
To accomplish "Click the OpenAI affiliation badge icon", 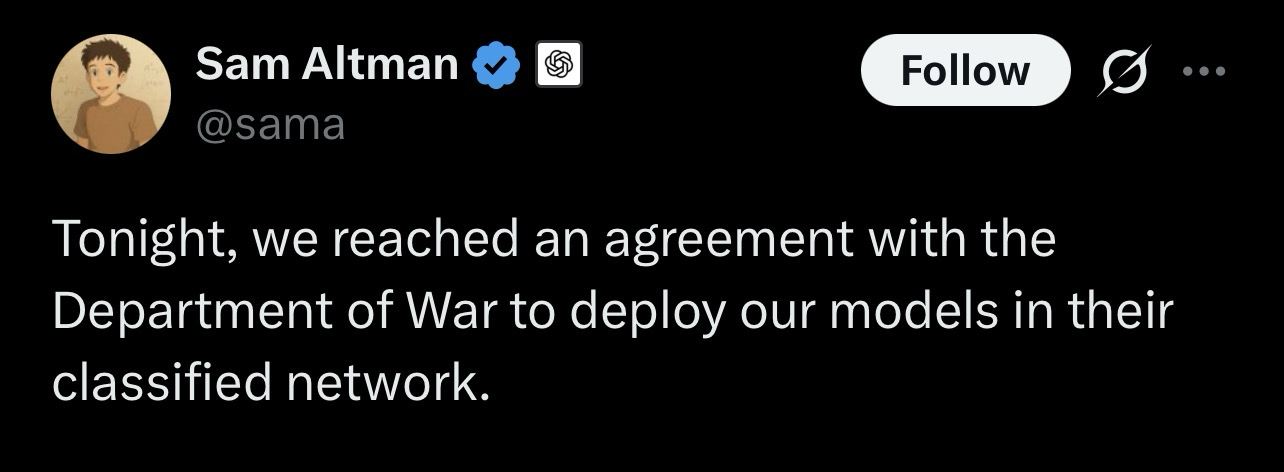I will click(558, 66).
